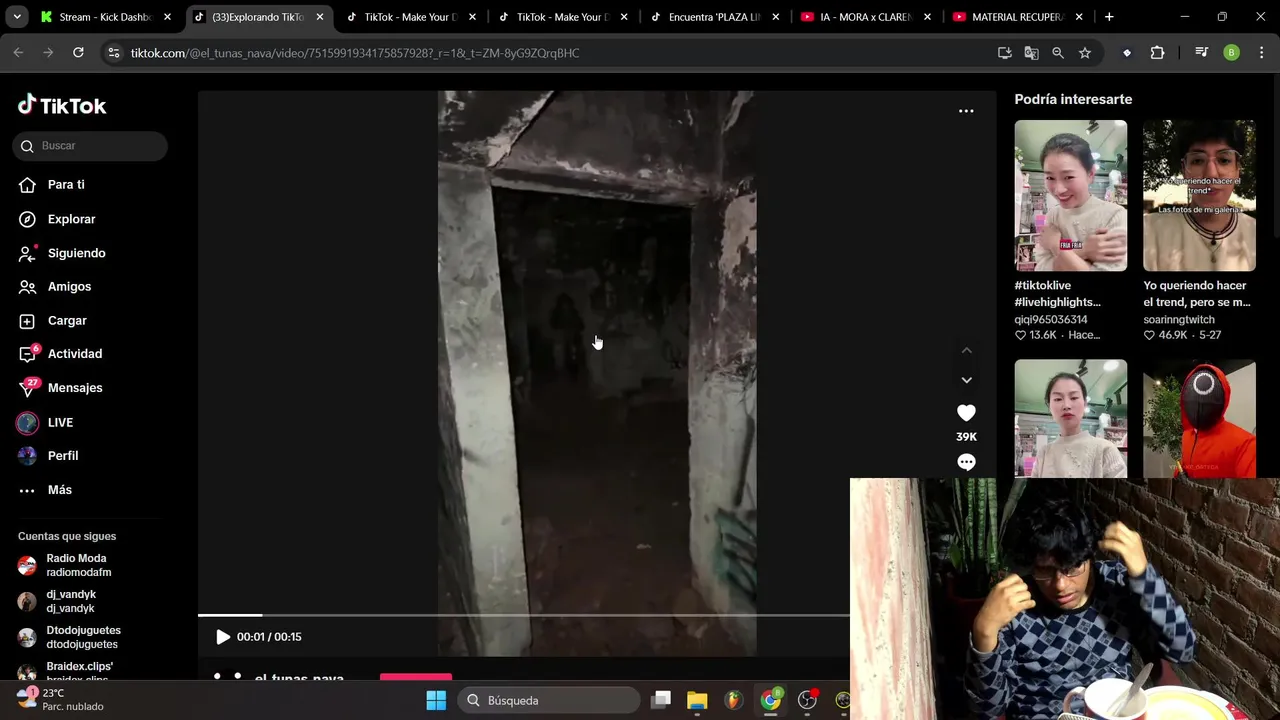This screenshot has height=720, width=1280.
Task: Translate this page icon
Action: [1031, 53]
